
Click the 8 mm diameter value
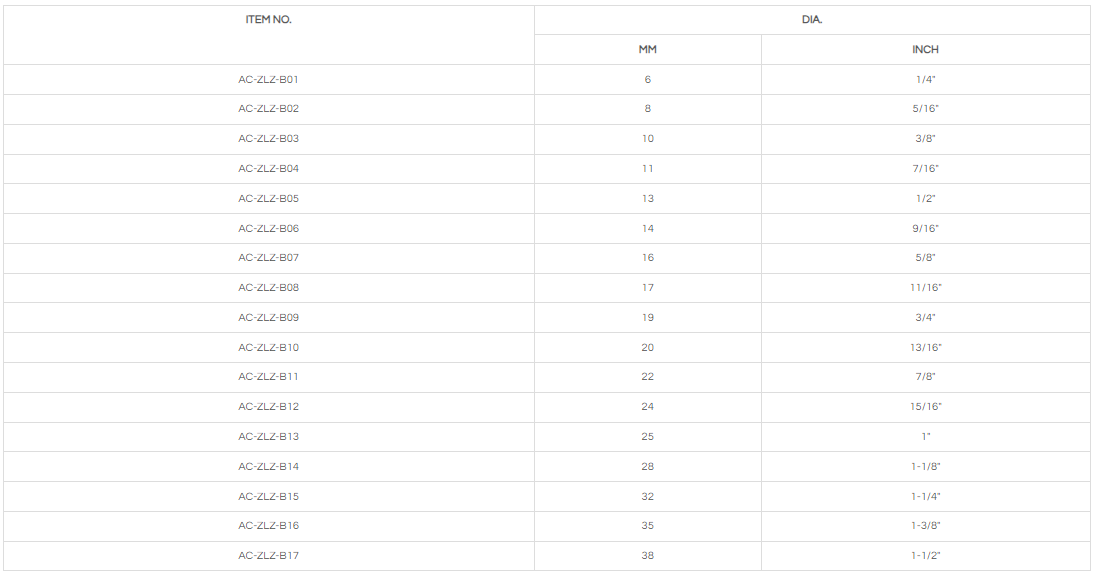[x=648, y=109]
